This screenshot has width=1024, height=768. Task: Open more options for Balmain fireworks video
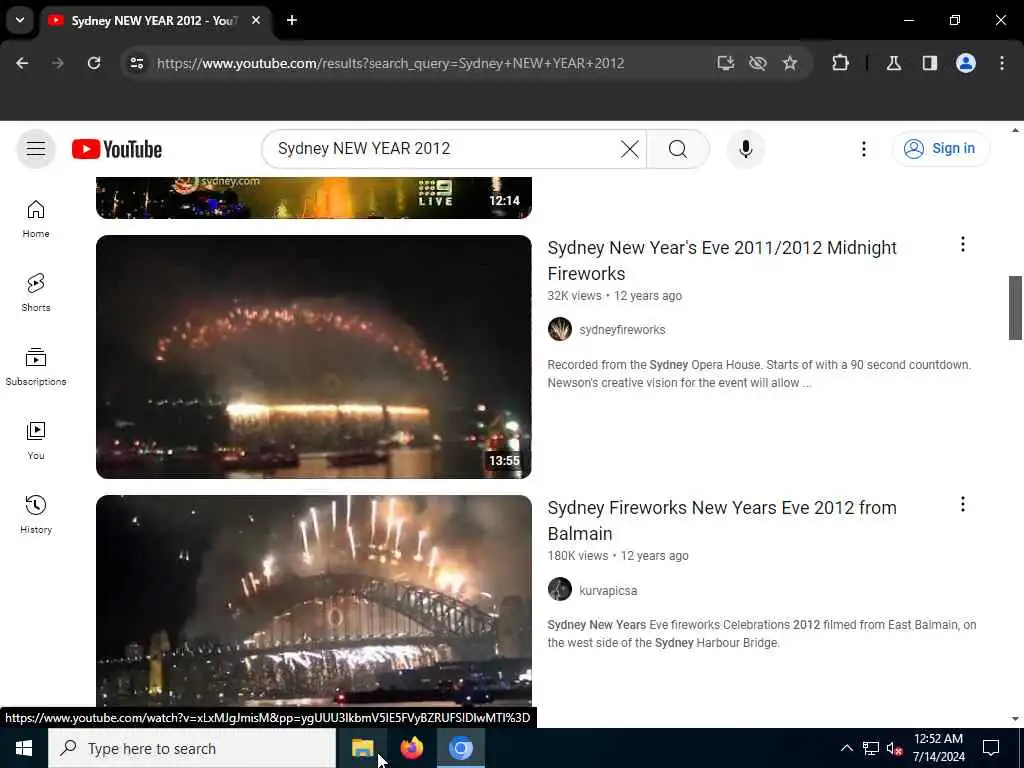click(962, 504)
